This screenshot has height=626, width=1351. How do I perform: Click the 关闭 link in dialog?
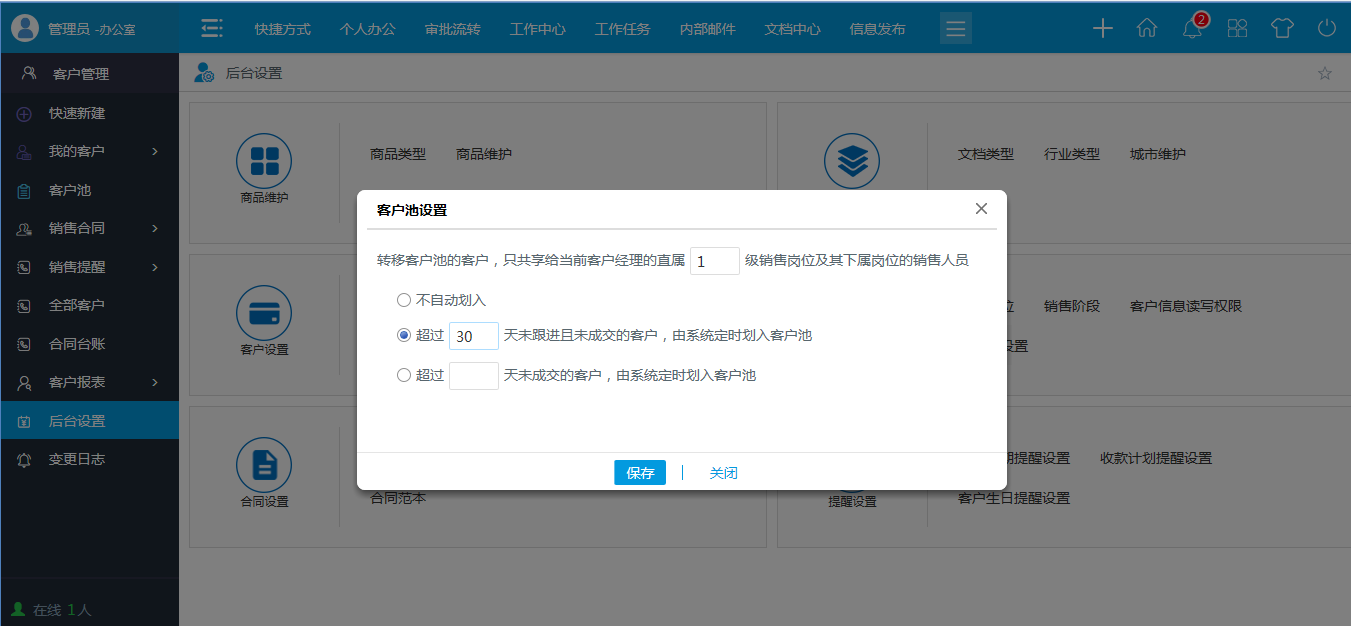pos(723,473)
